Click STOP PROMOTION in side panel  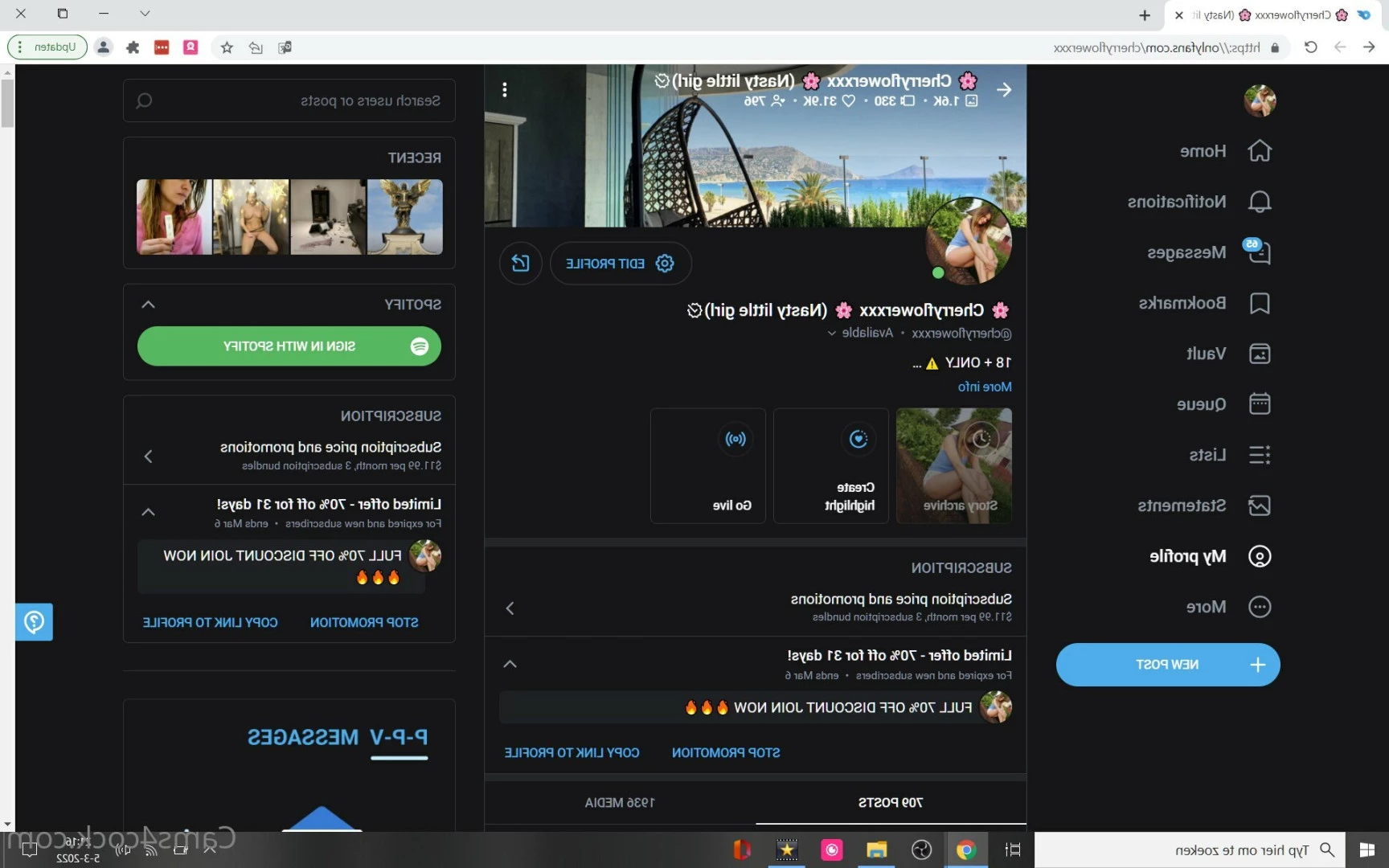(364, 623)
